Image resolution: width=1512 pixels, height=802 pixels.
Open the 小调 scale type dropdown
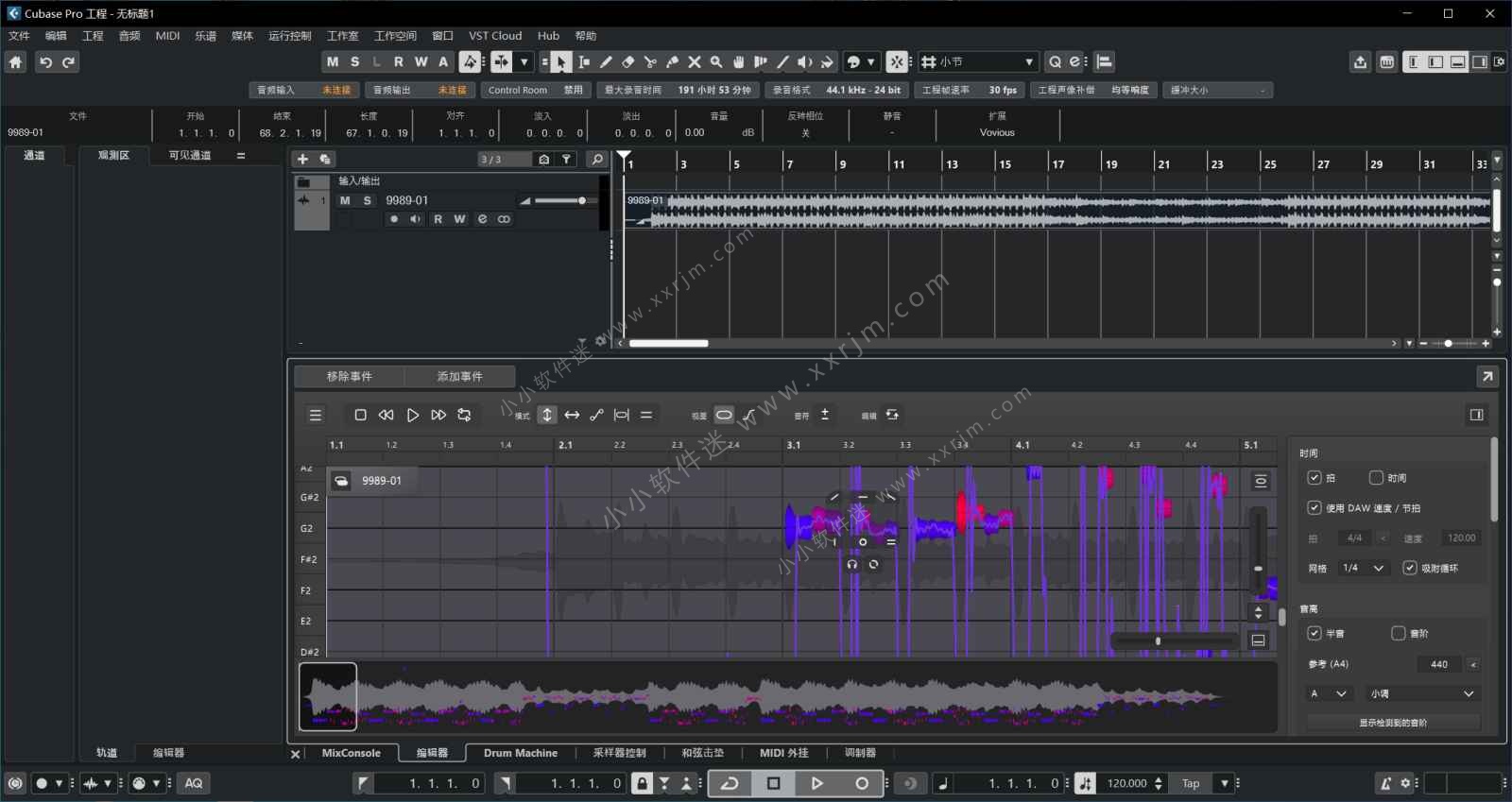tap(1422, 693)
